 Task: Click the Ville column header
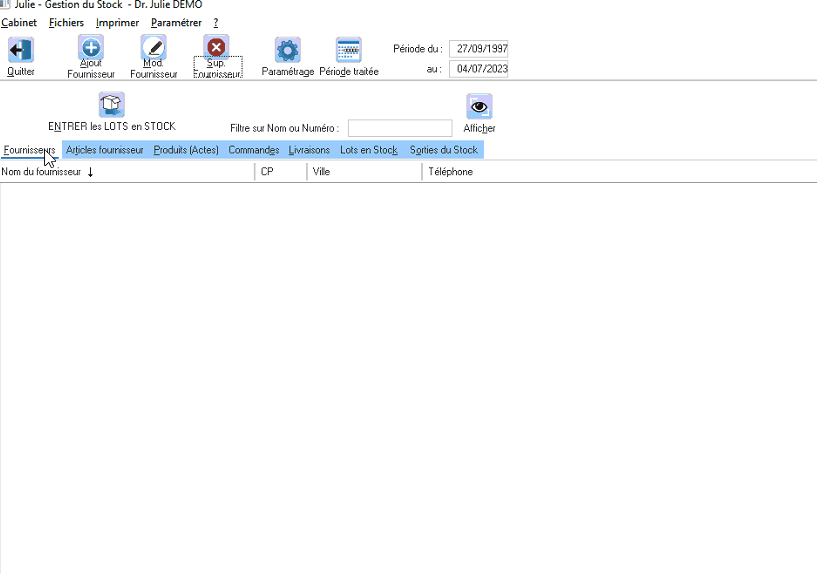[364, 171]
